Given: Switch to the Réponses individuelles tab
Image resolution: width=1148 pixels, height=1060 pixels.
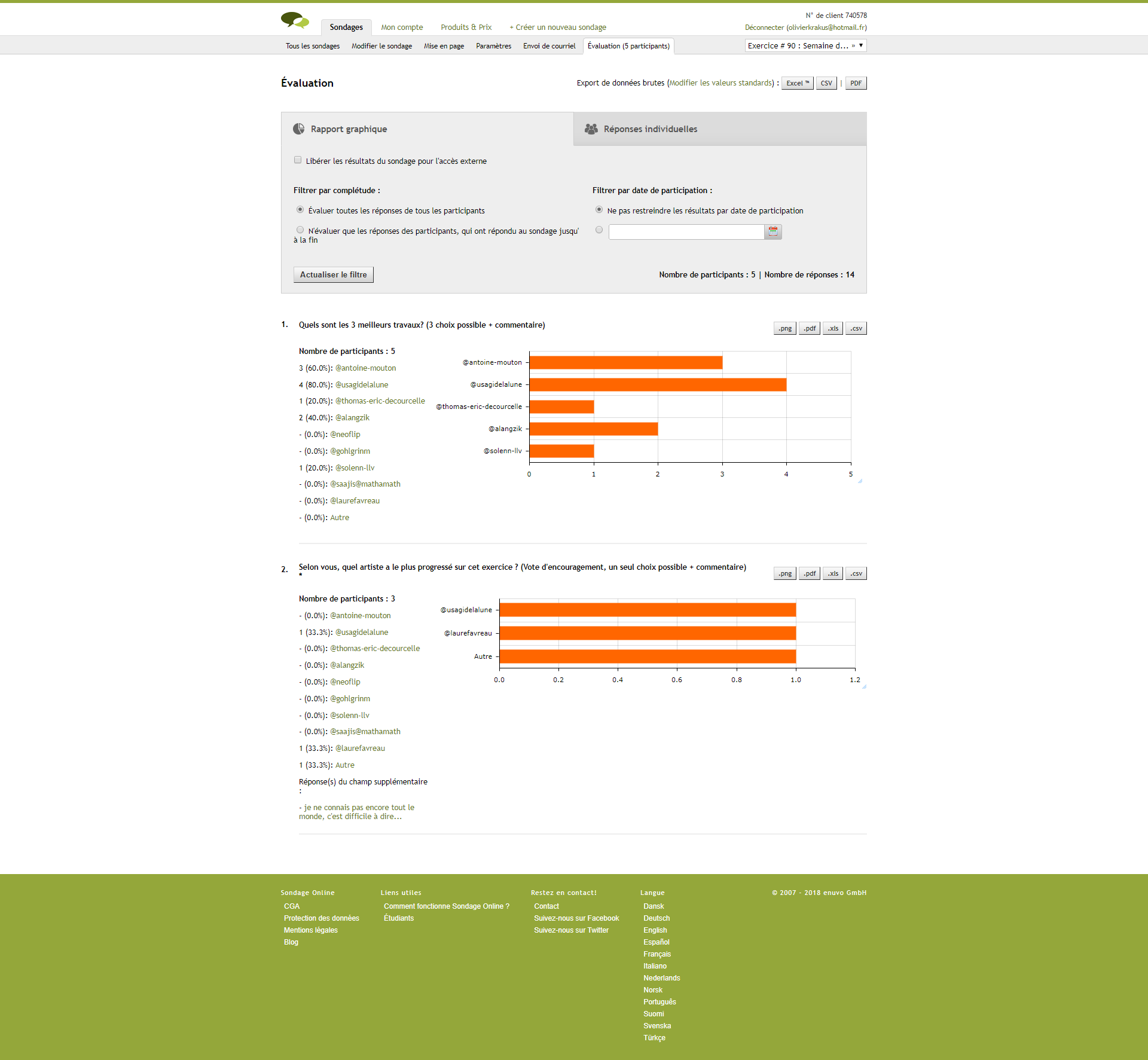Looking at the screenshot, I should click(x=650, y=129).
